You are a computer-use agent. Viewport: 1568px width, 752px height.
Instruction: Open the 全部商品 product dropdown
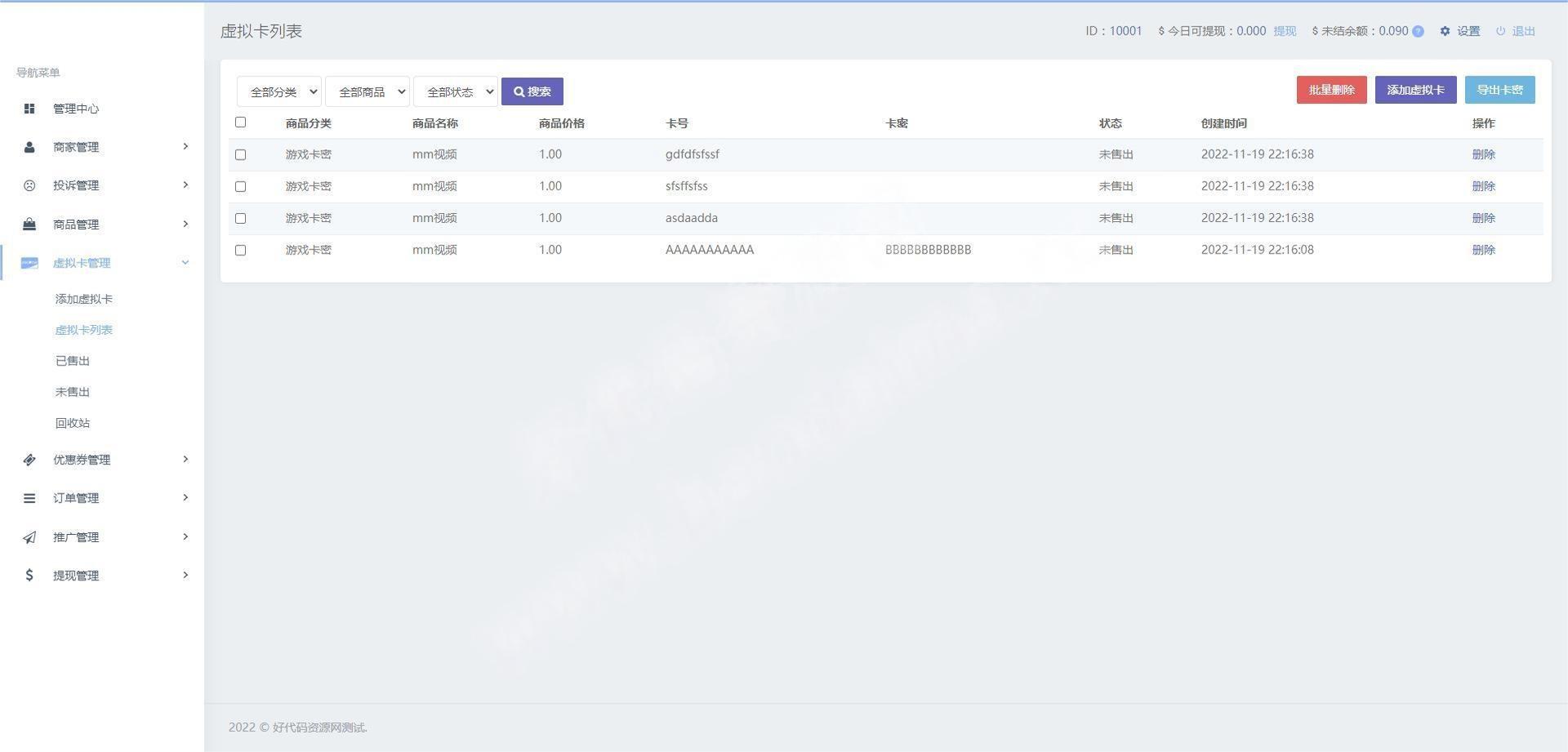pos(367,91)
